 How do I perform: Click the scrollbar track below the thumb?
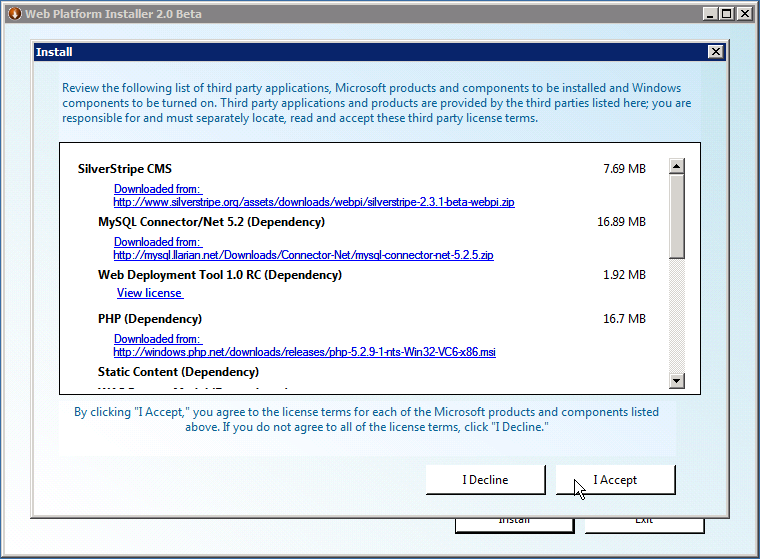pos(677,316)
